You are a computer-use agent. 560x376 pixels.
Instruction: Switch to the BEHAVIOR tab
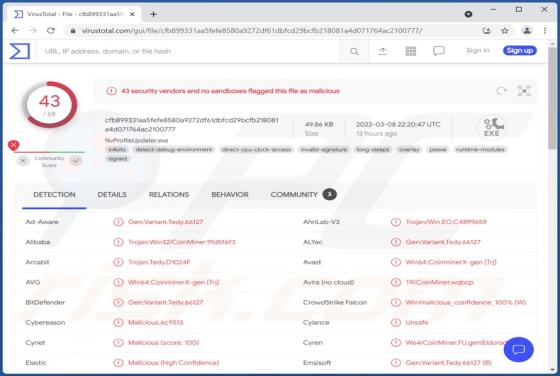pos(230,195)
